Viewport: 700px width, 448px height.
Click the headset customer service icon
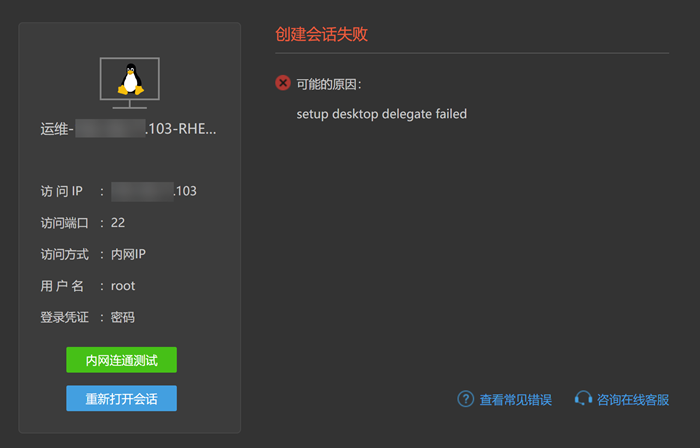click(x=583, y=399)
